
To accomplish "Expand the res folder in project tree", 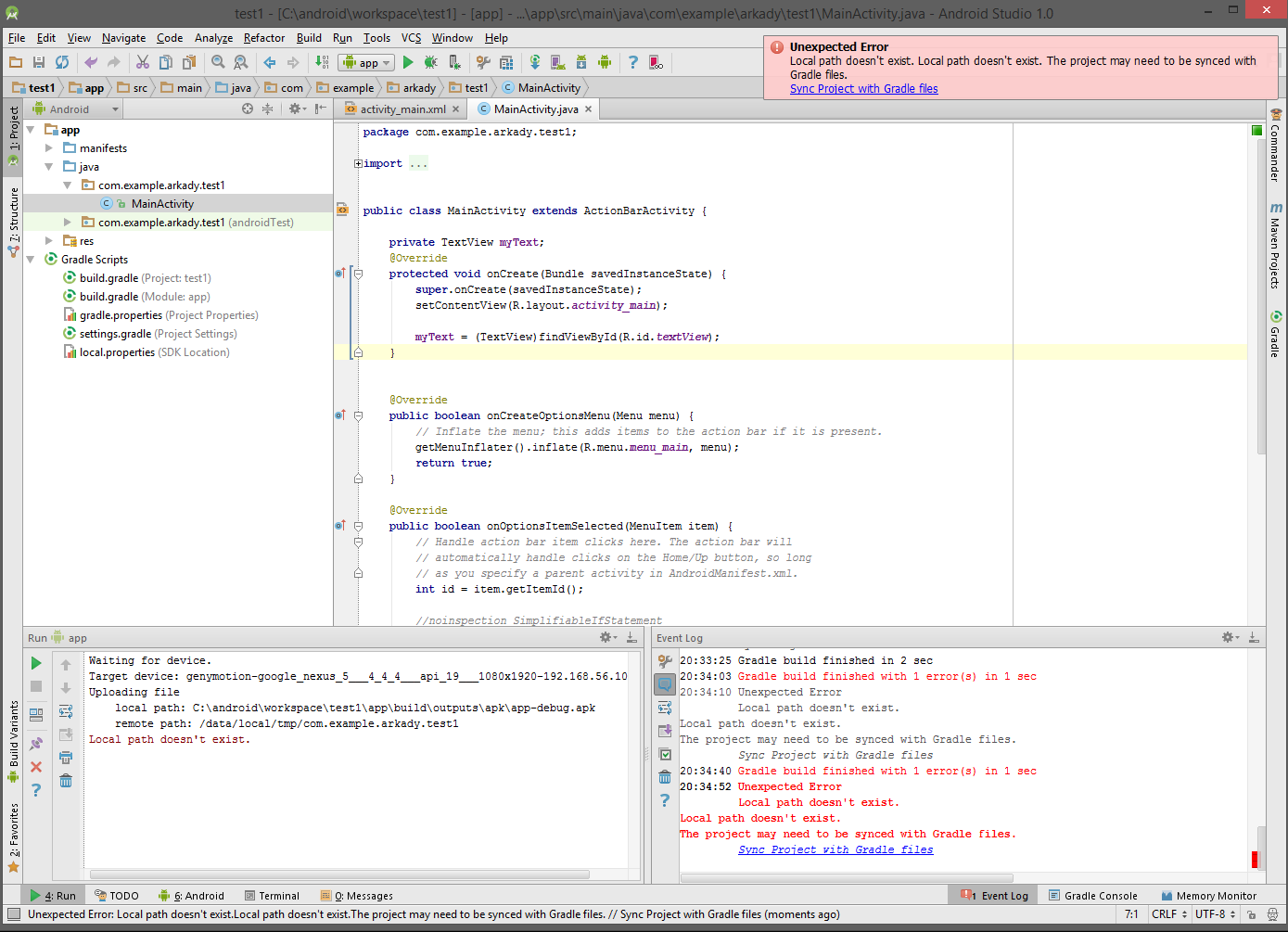I will click(49, 241).
